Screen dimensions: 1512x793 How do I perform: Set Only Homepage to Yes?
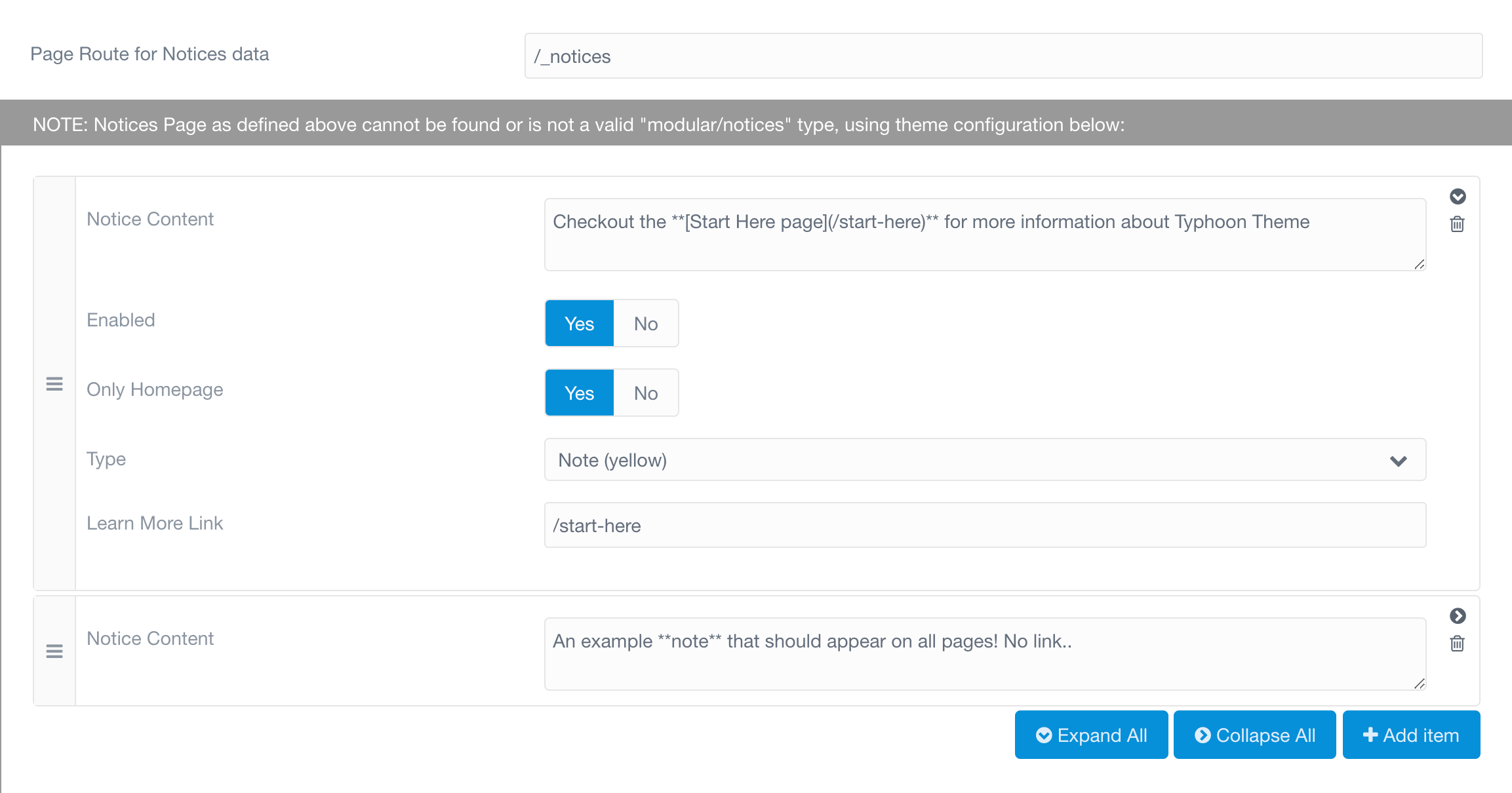(x=579, y=393)
